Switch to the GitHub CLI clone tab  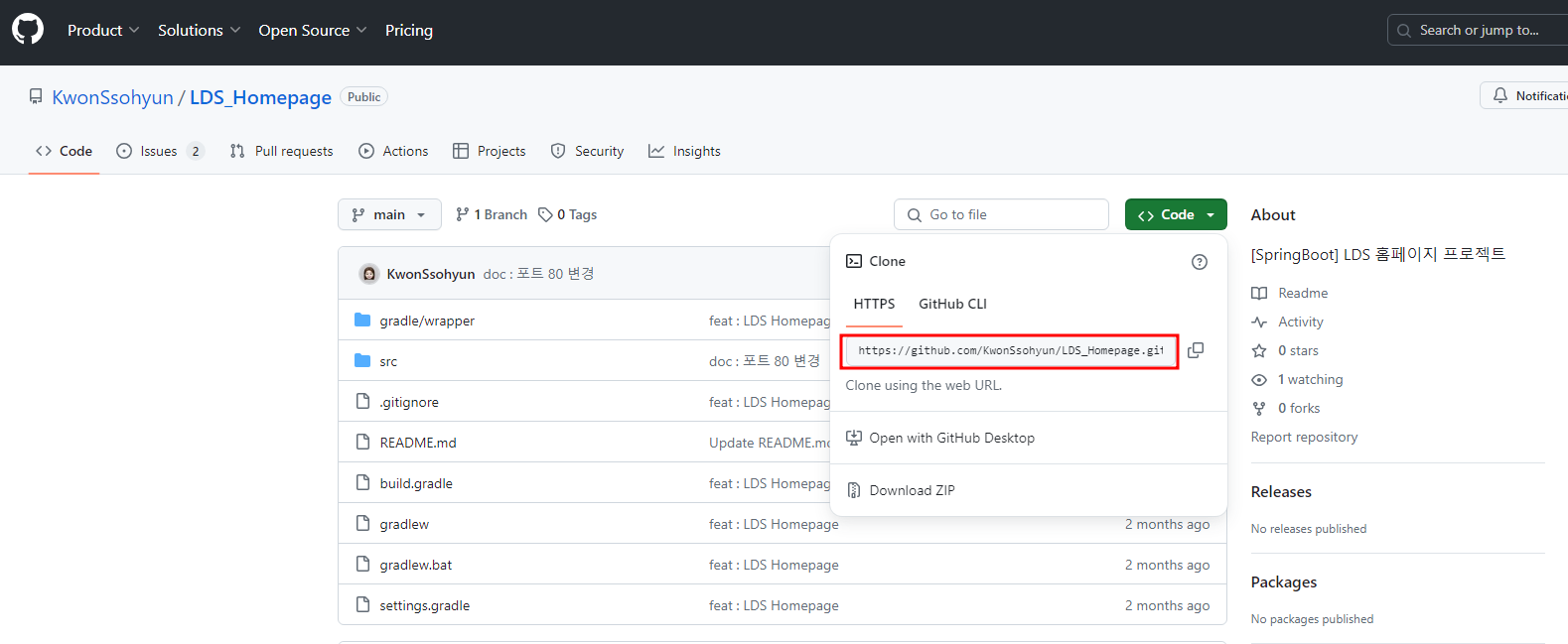coord(952,304)
